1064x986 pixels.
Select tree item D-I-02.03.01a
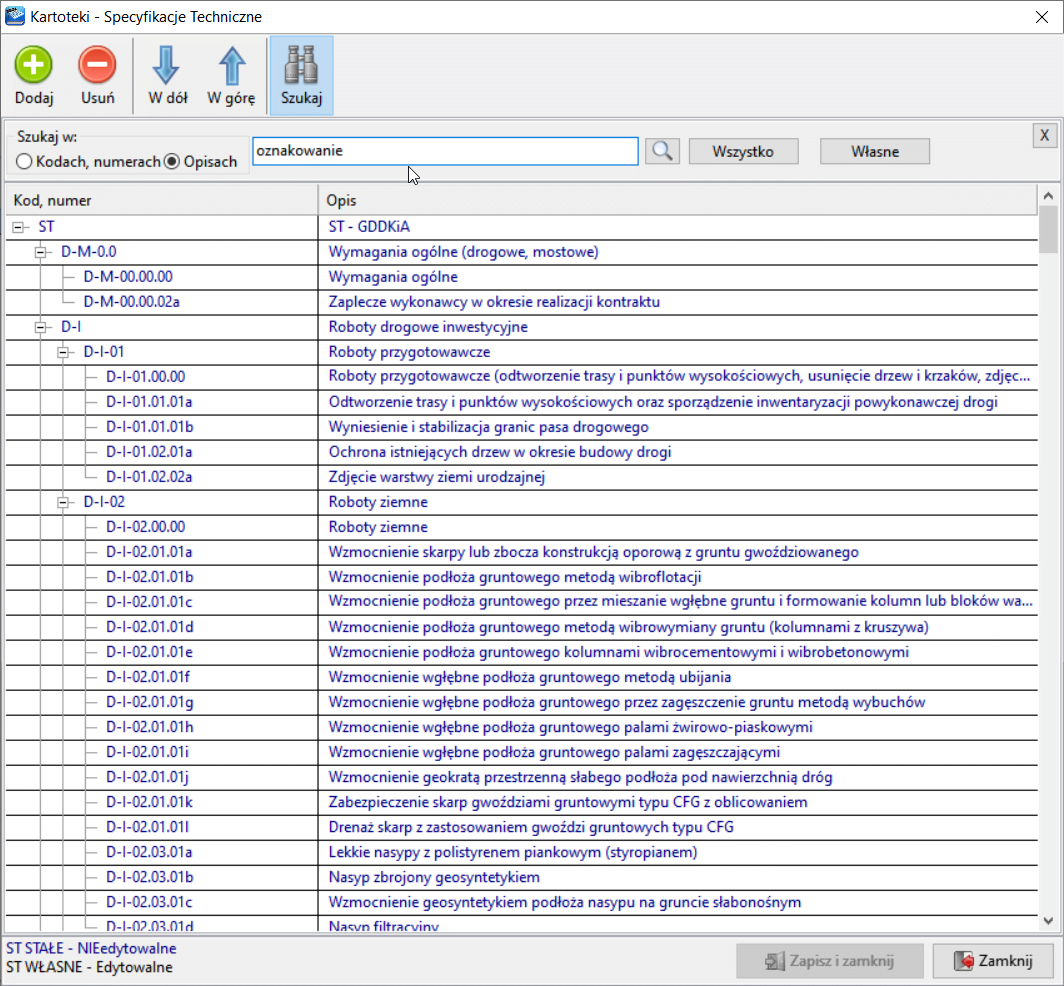pos(149,852)
